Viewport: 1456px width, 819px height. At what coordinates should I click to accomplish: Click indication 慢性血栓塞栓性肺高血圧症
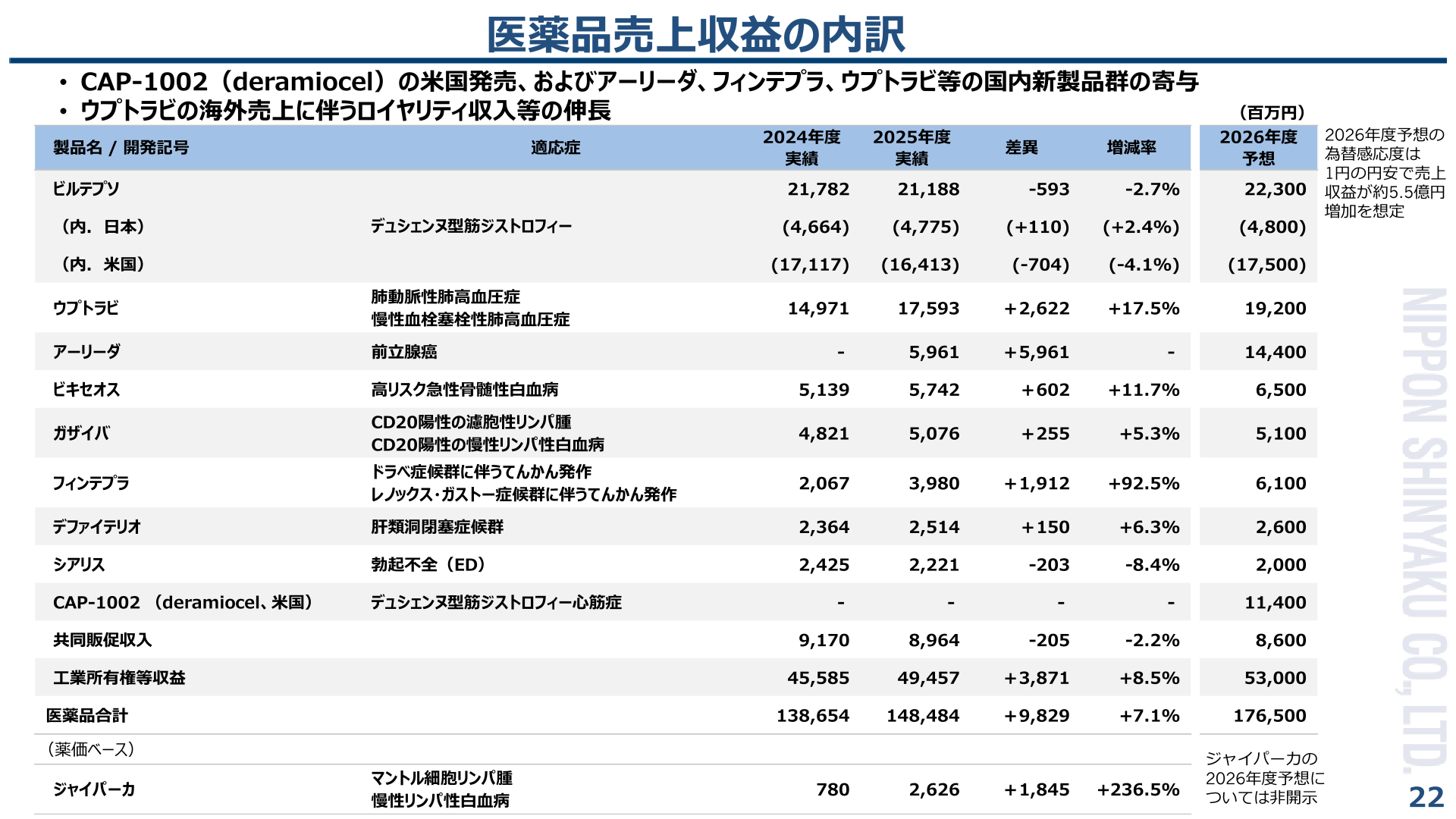470,320
